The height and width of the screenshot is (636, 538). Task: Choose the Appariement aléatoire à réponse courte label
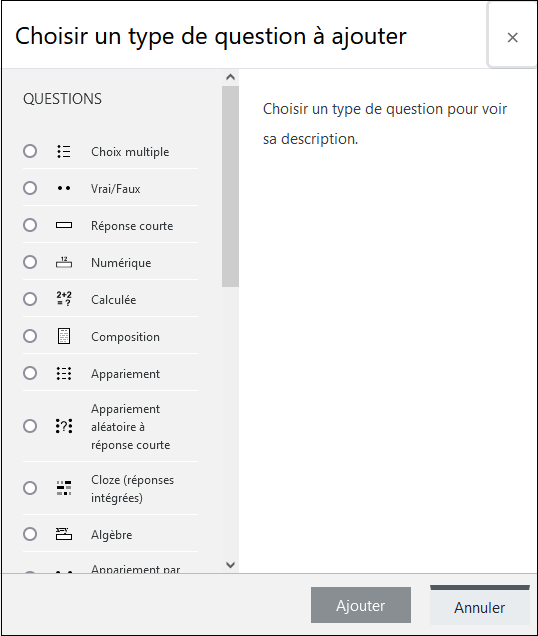[130, 427]
